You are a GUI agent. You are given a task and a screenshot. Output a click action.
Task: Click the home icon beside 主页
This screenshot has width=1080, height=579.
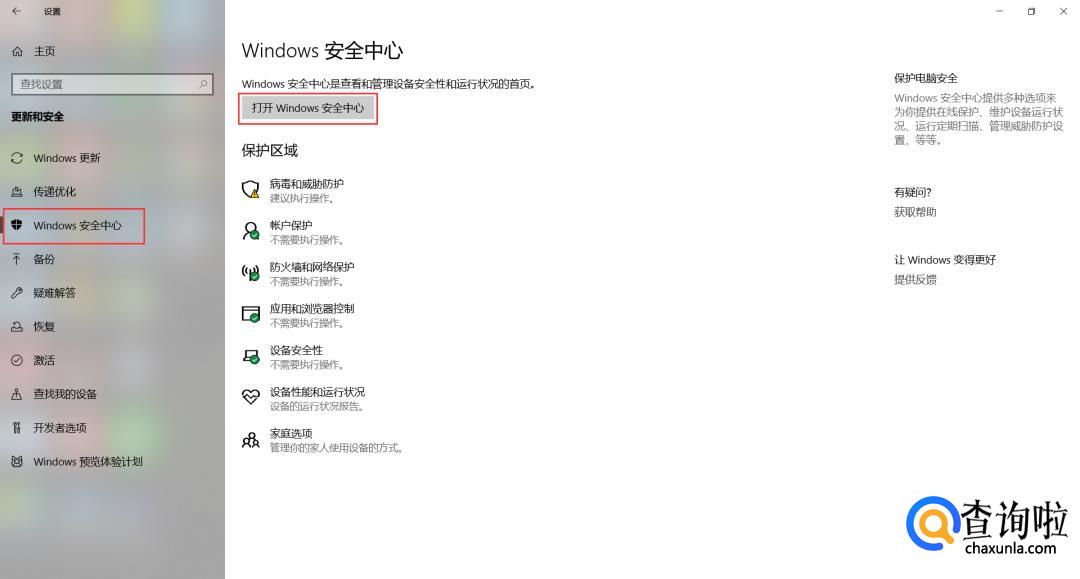click(x=17, y=52)
